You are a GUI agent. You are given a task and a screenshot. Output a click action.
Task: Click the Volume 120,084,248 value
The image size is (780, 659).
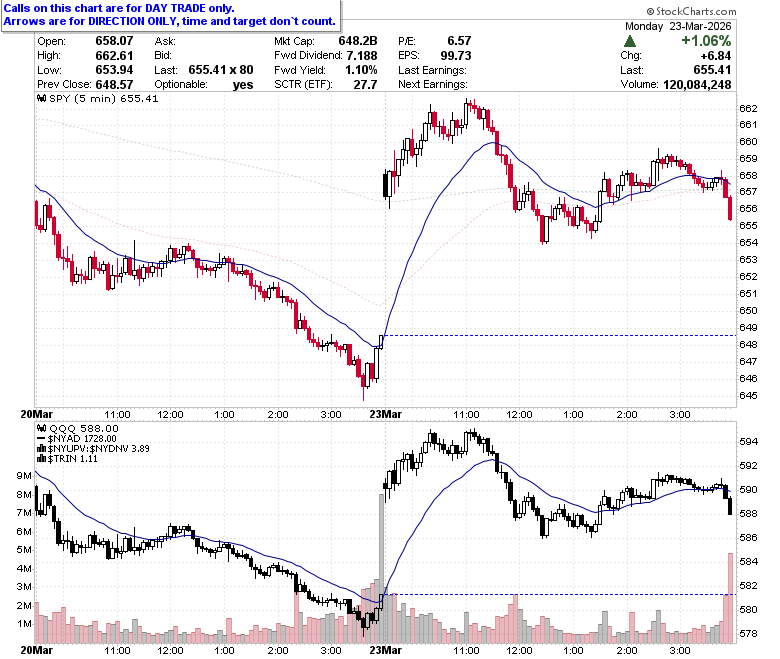(x=697, y=85)
